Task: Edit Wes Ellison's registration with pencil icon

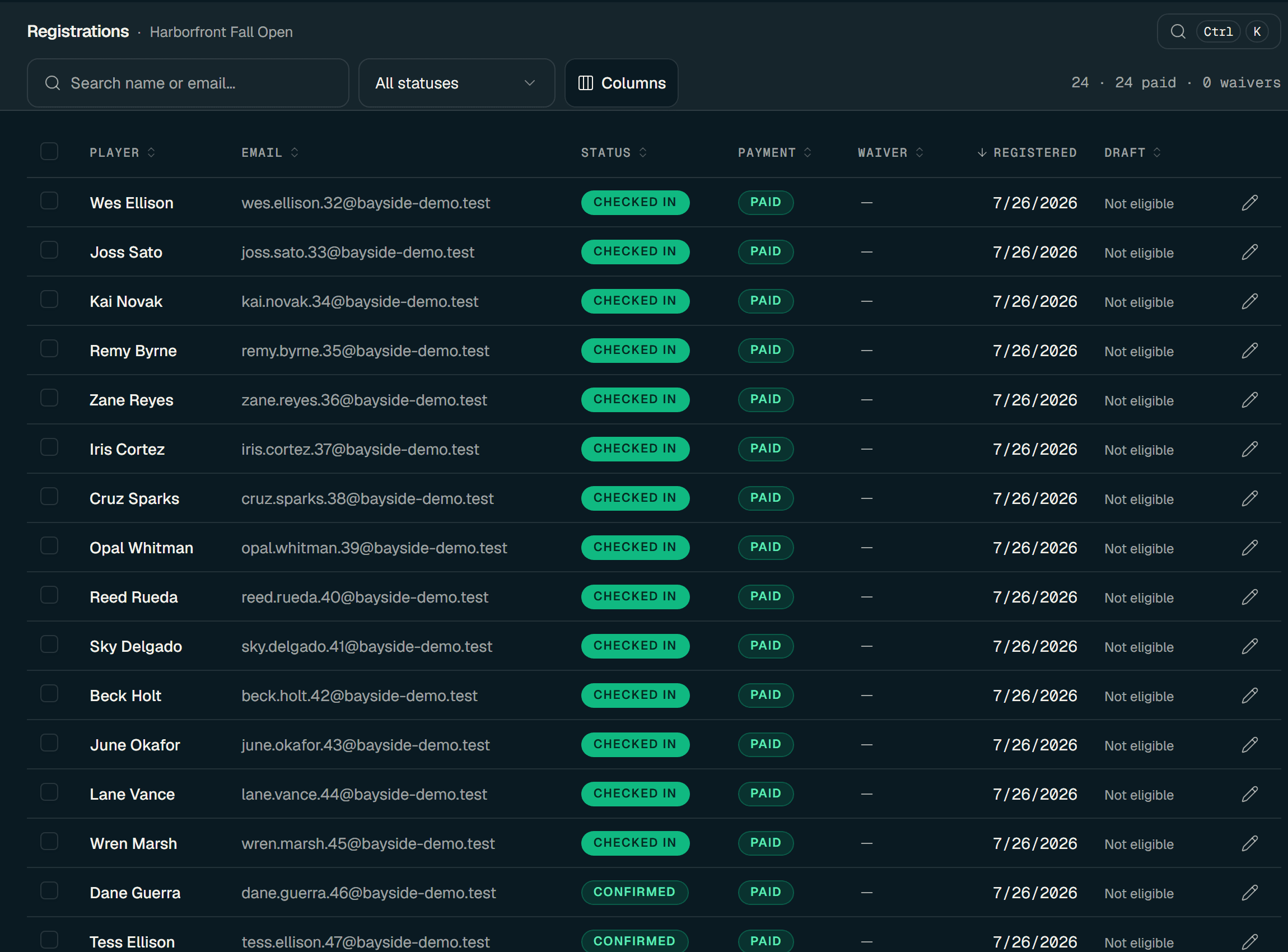Action: [1249, 203]
